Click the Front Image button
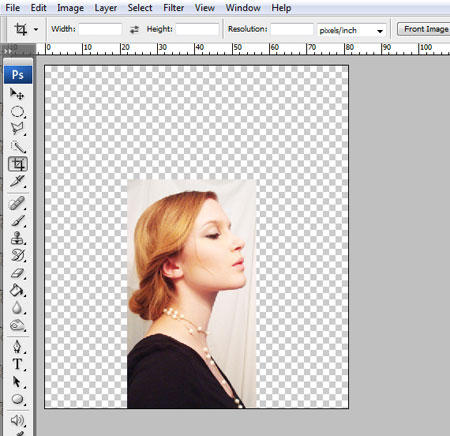 425,29
